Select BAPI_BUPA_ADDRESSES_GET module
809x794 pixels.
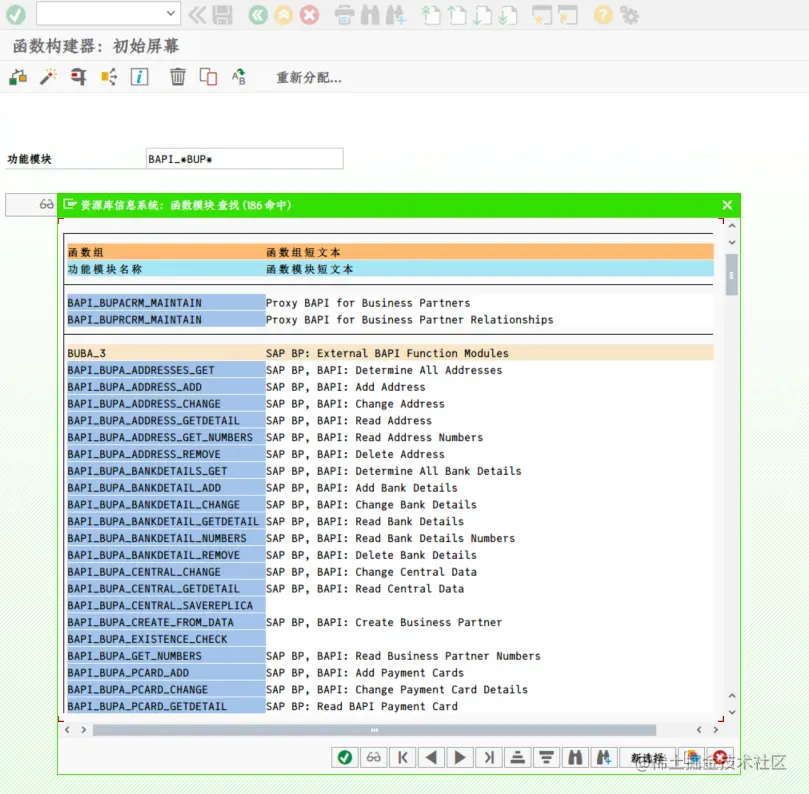[x=166, y=370]
